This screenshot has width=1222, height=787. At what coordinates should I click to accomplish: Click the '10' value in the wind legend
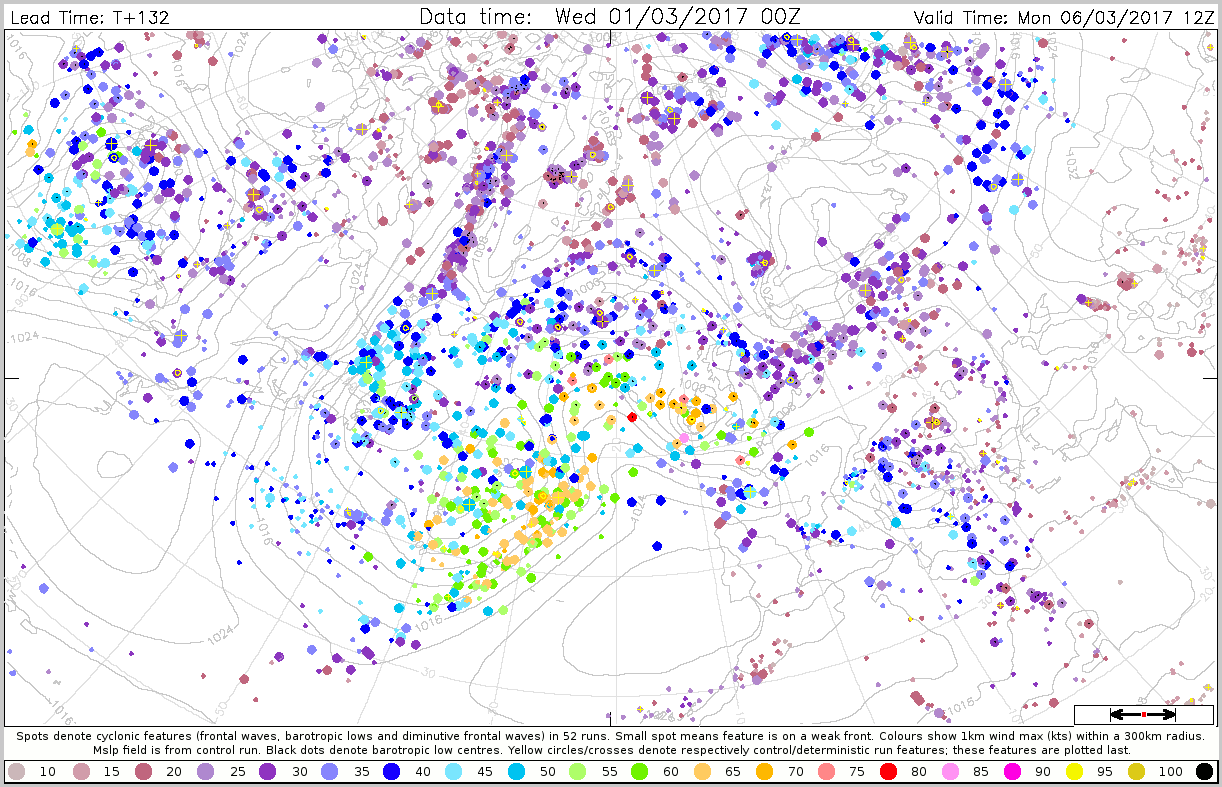[x=47, y=771]
